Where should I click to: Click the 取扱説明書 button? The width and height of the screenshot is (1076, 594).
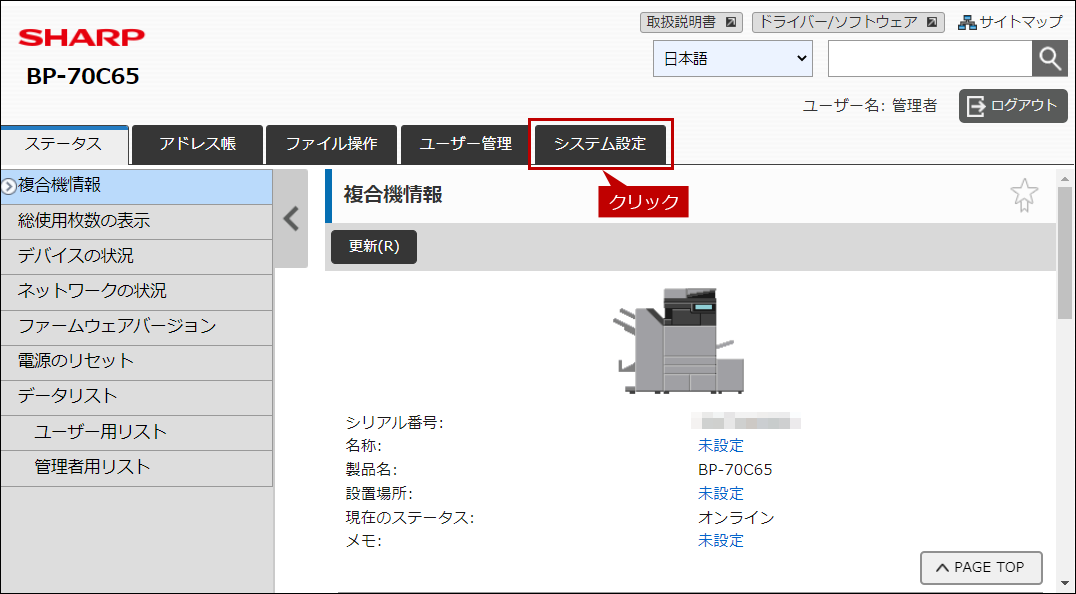point(692,23)
